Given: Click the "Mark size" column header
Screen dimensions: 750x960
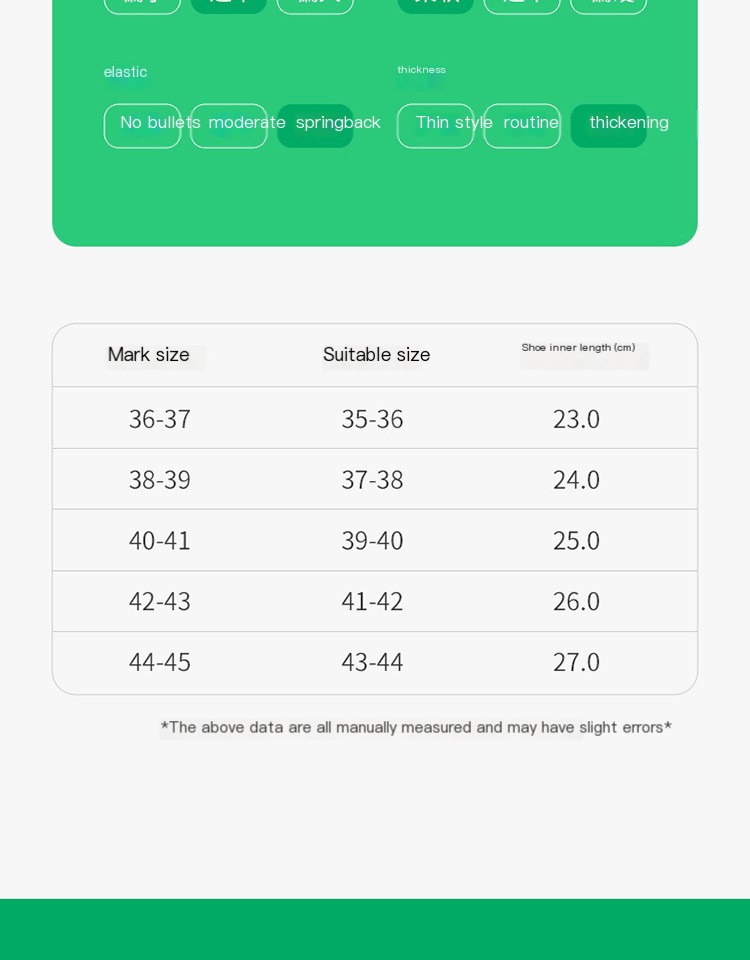Looking at the screenshot, I should [149, 355].
